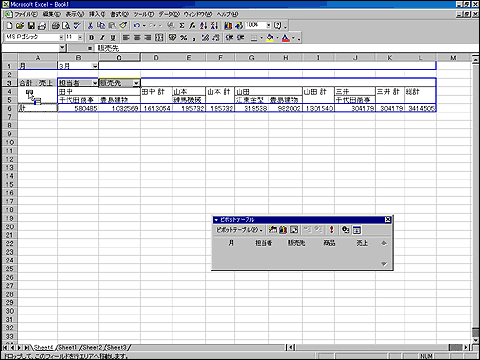
Task: Open the 表示 menu
Action: [75, 14]
